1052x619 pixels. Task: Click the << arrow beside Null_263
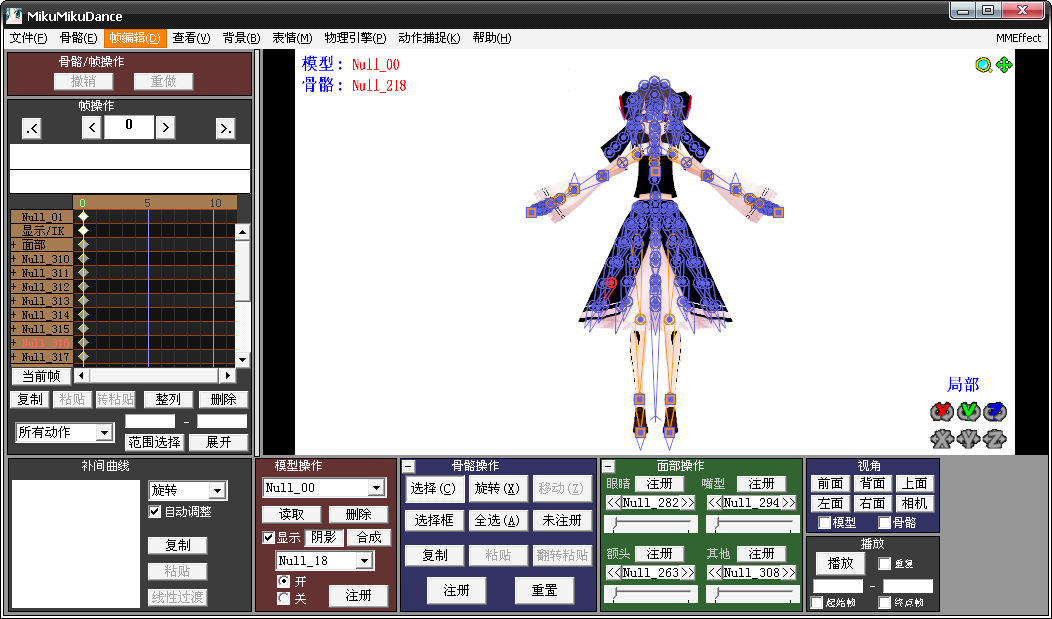tap(614, 573)
